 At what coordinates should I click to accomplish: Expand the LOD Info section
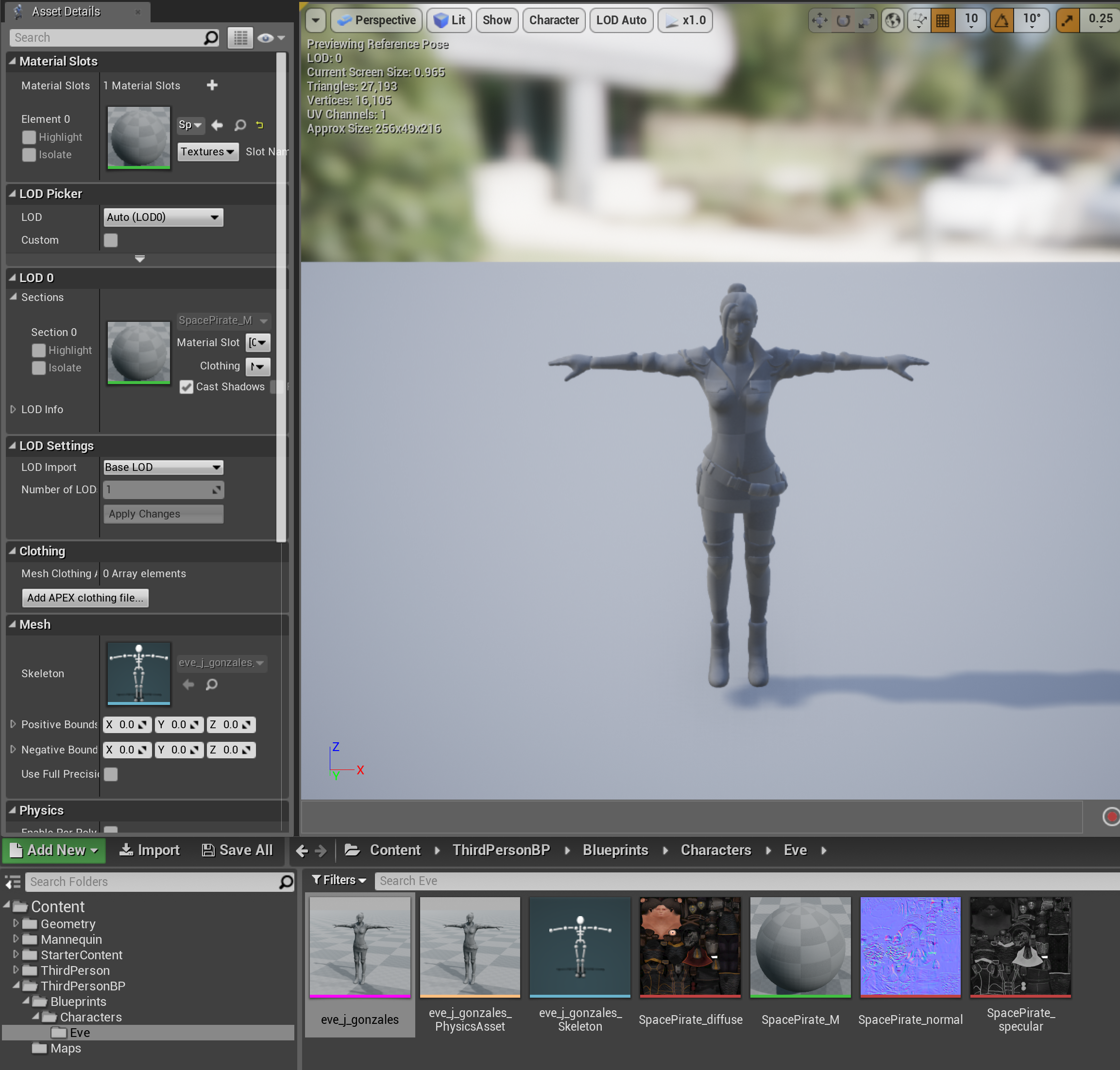coord(13,409)
